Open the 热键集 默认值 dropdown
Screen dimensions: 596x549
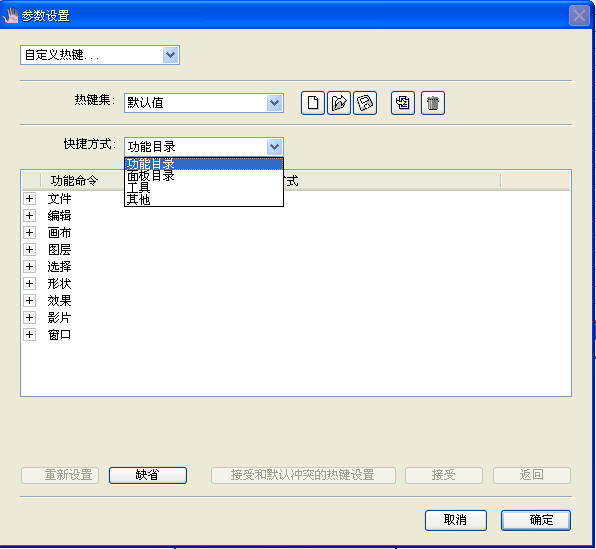coord(204,103)
